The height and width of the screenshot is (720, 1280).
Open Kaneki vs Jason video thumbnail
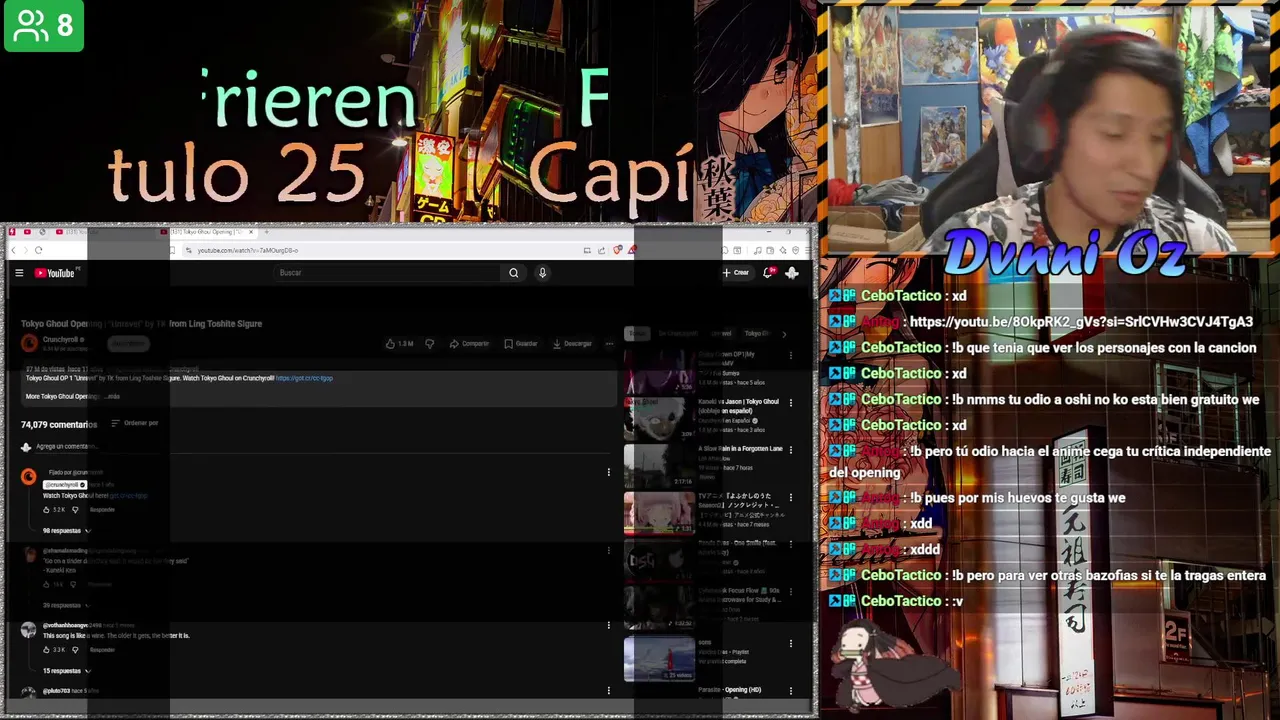coord(659,418)
